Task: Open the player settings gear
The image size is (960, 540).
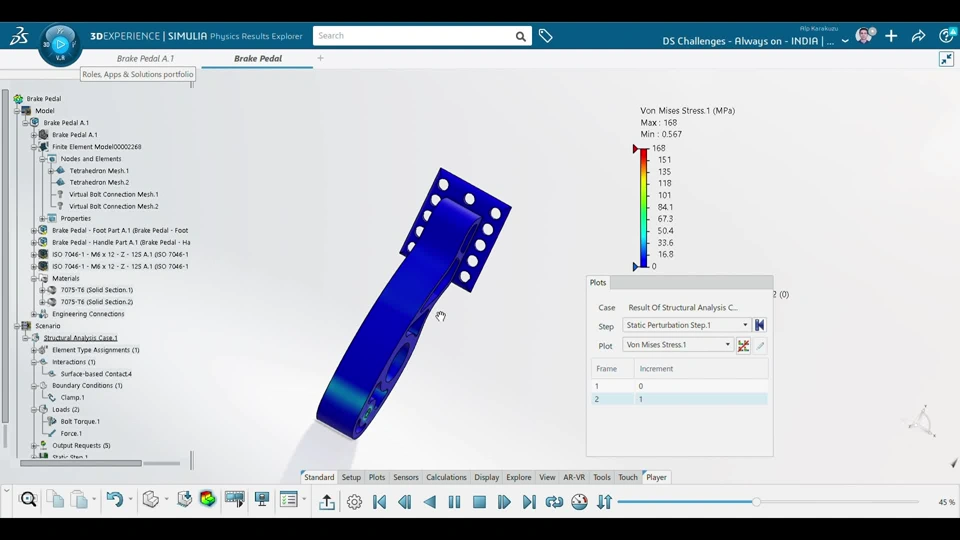Action: [354, 502]
